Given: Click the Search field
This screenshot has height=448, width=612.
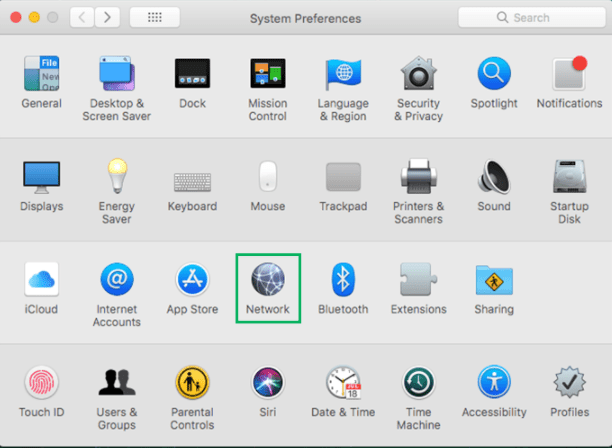Looking at the screenshot, I should click(530, 18).
